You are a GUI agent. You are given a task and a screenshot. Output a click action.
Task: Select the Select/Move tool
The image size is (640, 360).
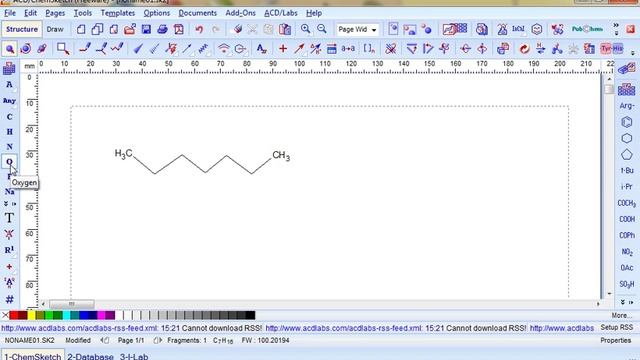click(x=9, y=49)
